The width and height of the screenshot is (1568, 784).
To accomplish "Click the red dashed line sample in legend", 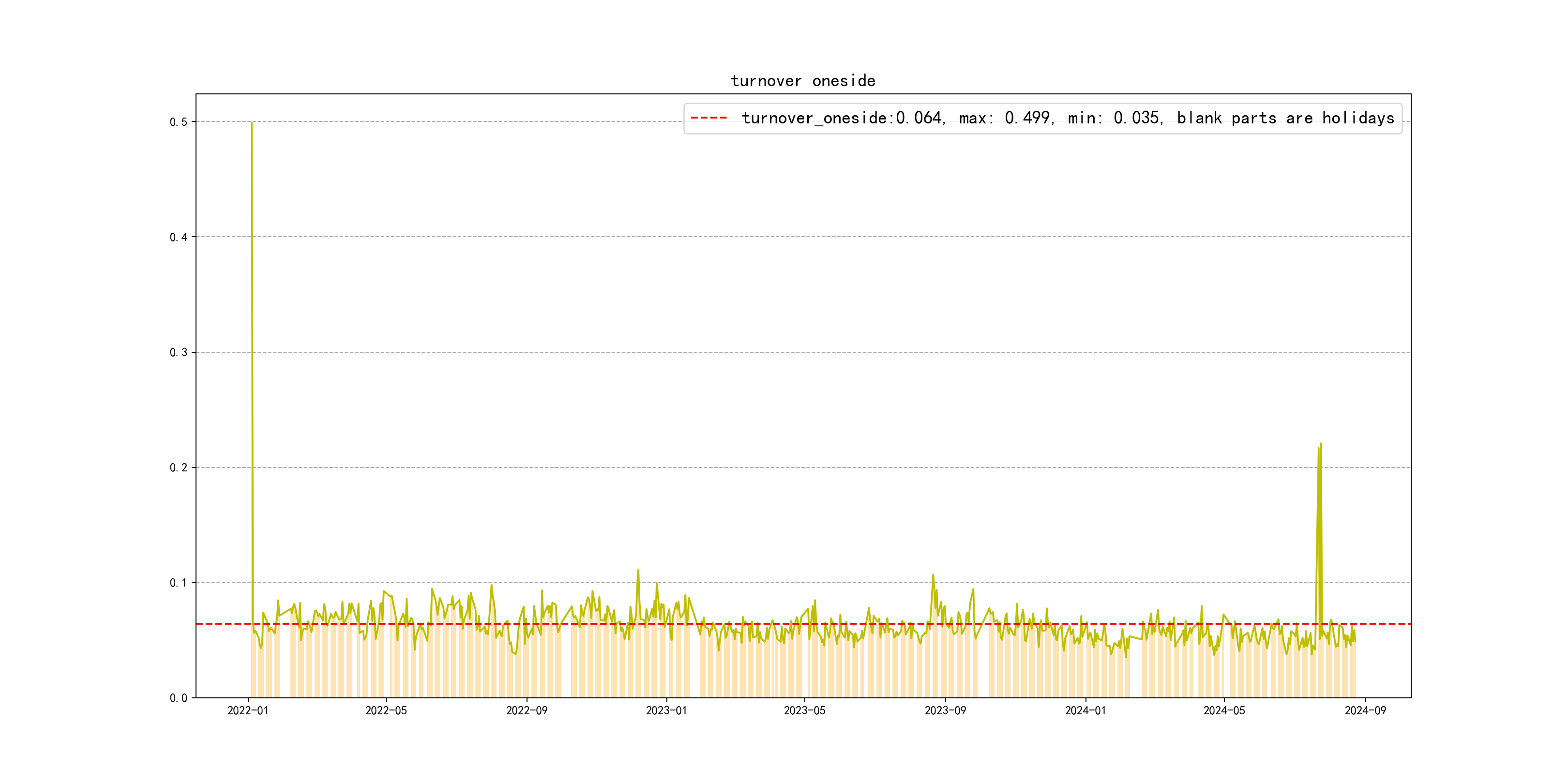I will 709,118.
